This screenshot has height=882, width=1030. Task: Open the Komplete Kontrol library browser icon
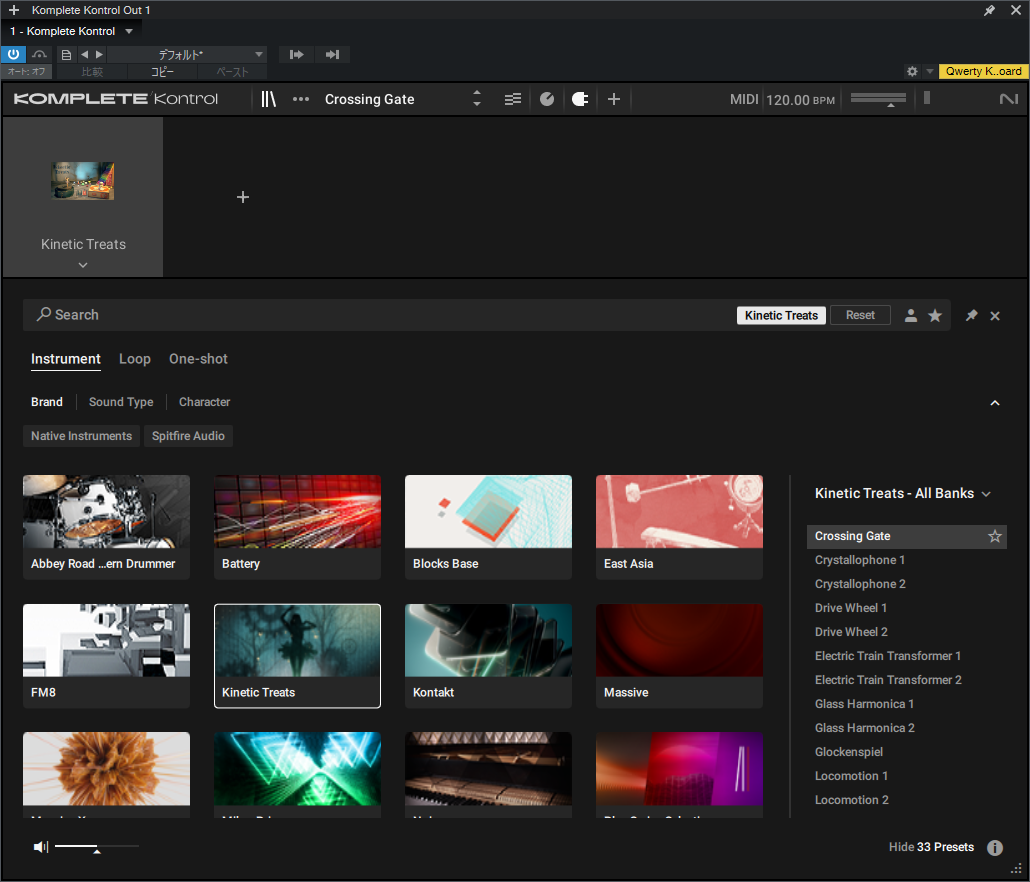tap(268, 99)
